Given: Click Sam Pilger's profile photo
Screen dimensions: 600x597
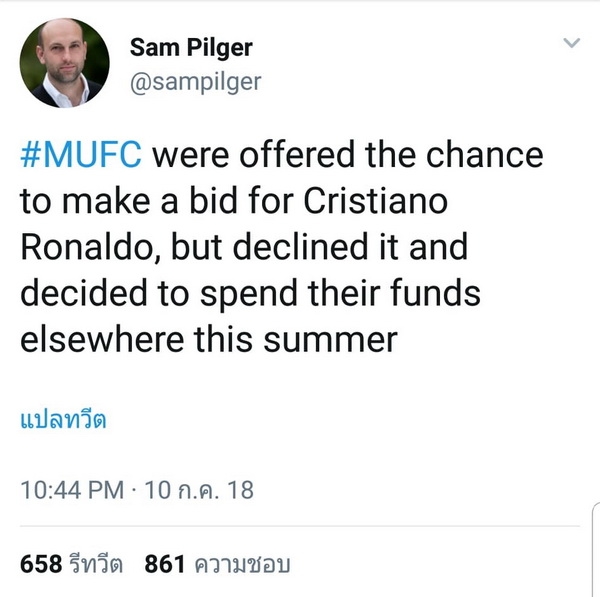Looking at the screenshot, I should [65, 64].
